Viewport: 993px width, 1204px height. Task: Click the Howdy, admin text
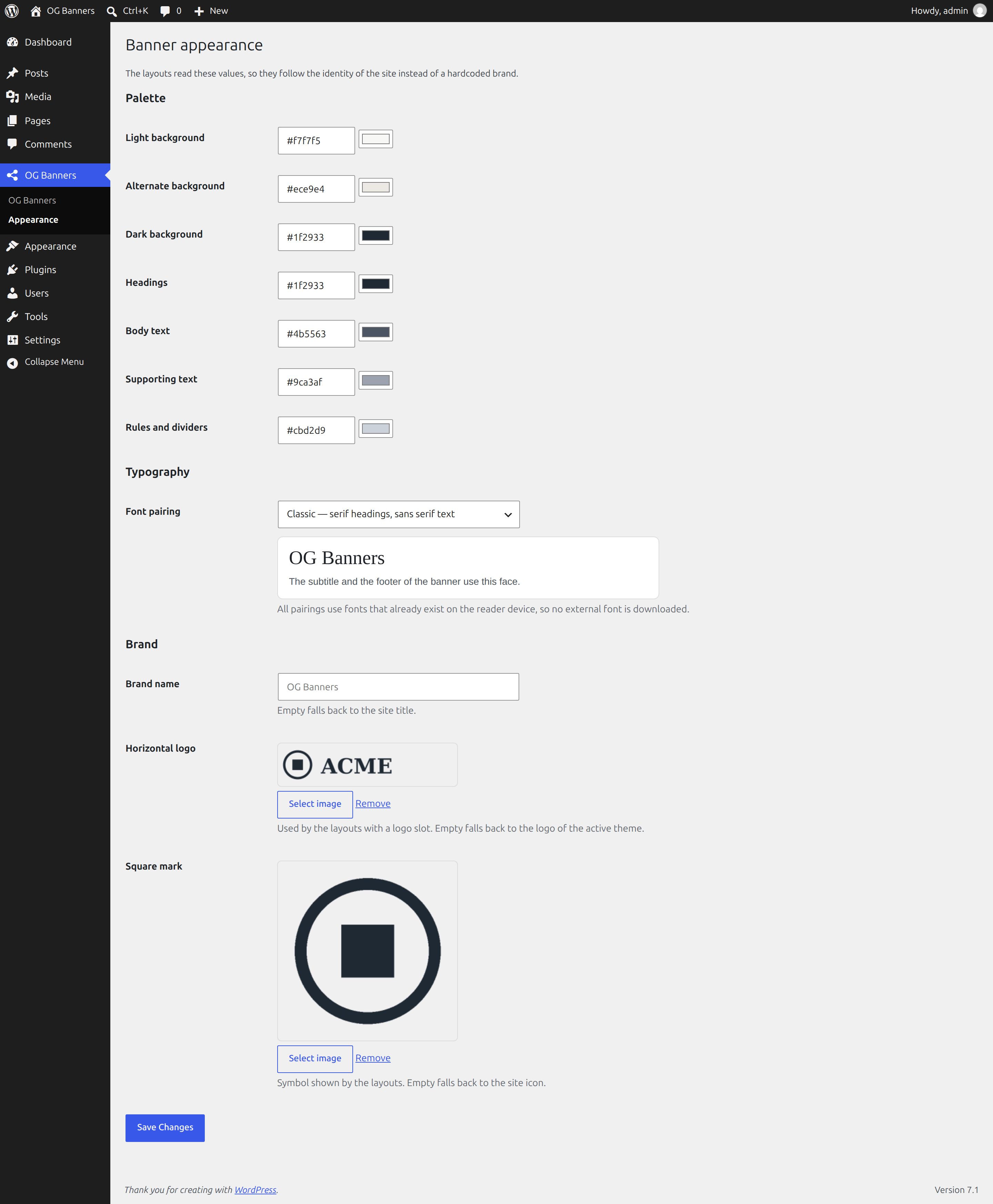point(939,11)
